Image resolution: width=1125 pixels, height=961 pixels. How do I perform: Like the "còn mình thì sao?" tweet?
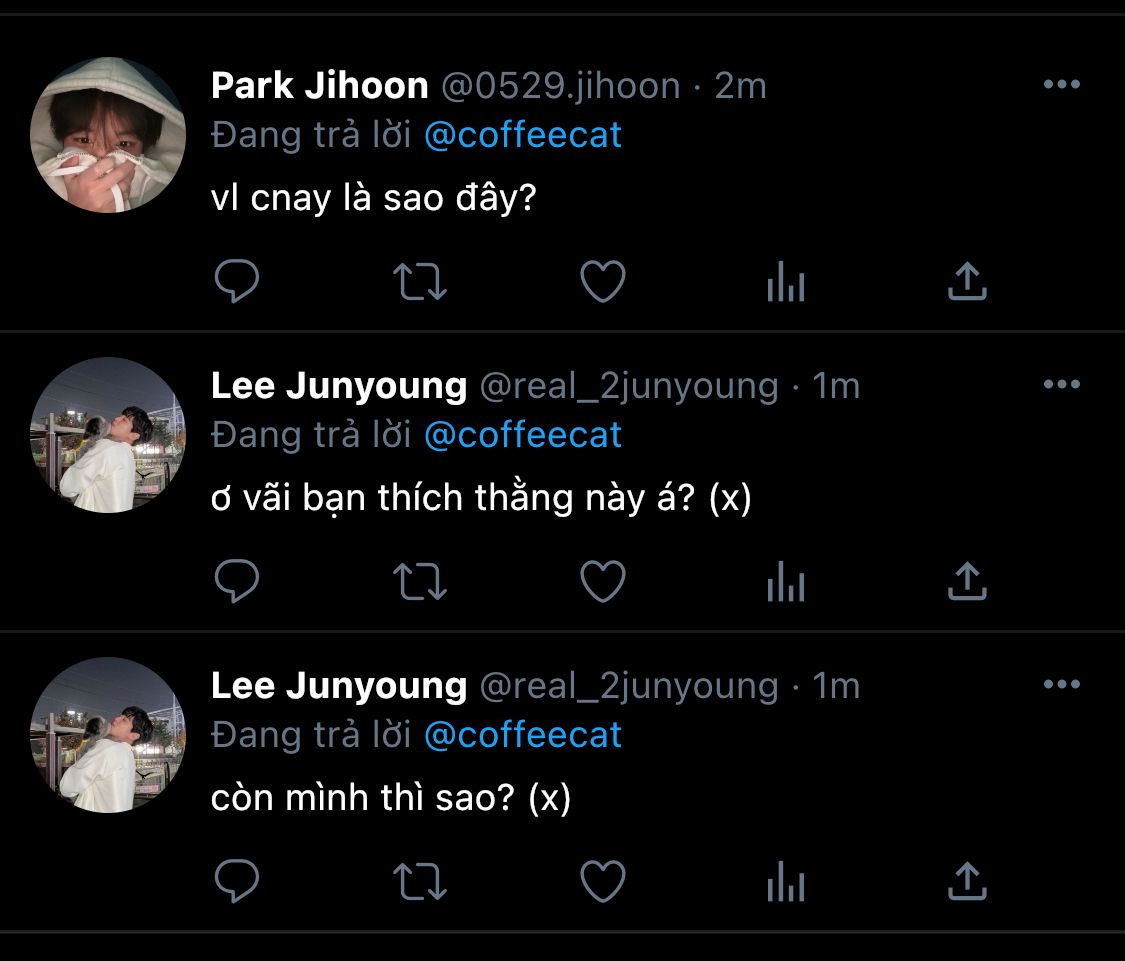coord(603,882)
